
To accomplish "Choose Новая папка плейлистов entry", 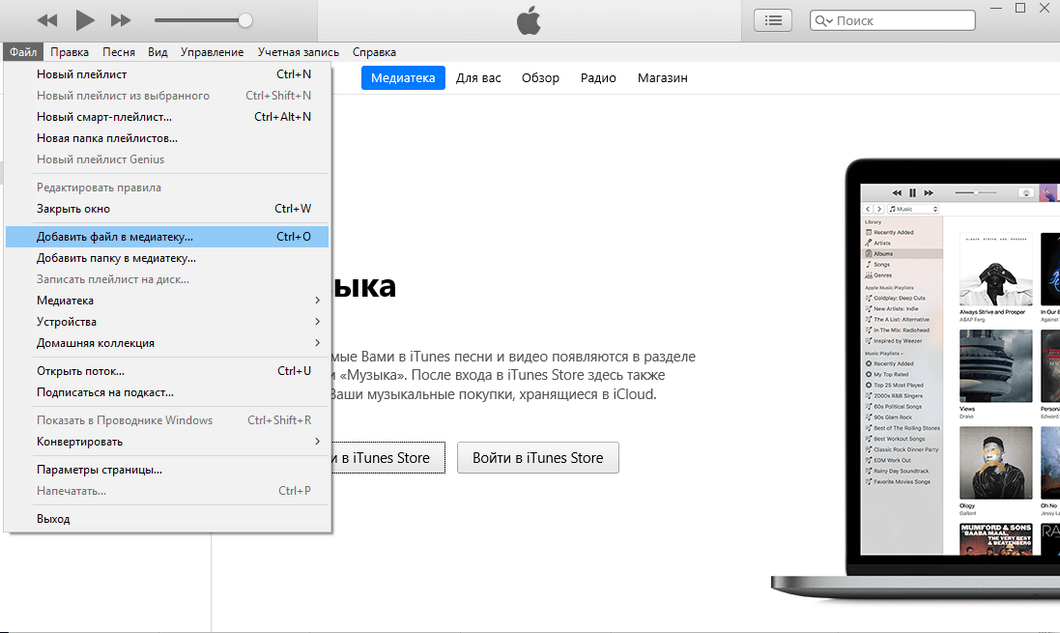I will (167, 138).
